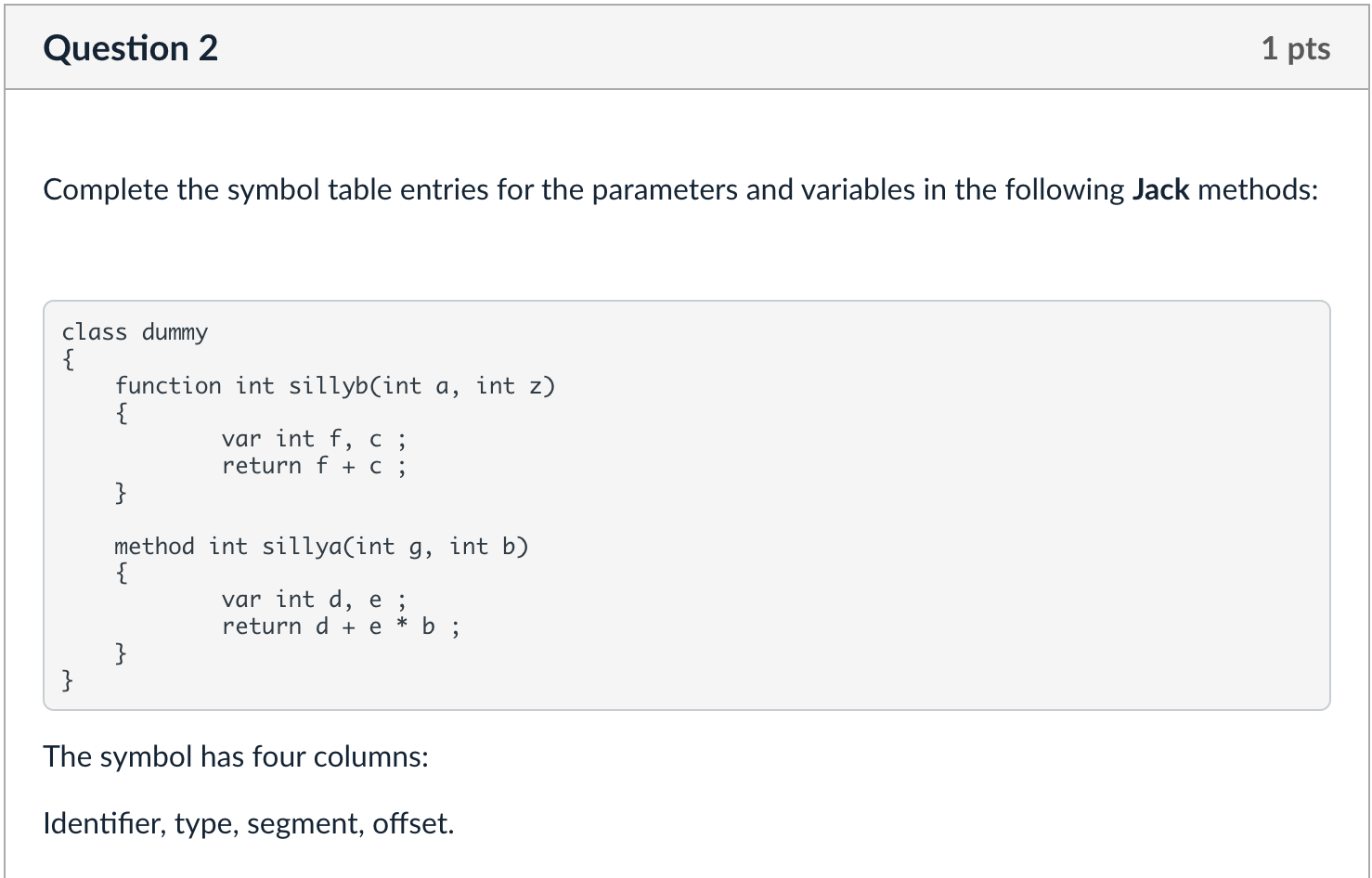Click the var int f, c line
This screenshot has width=1372, height=878.
point(314,438)
